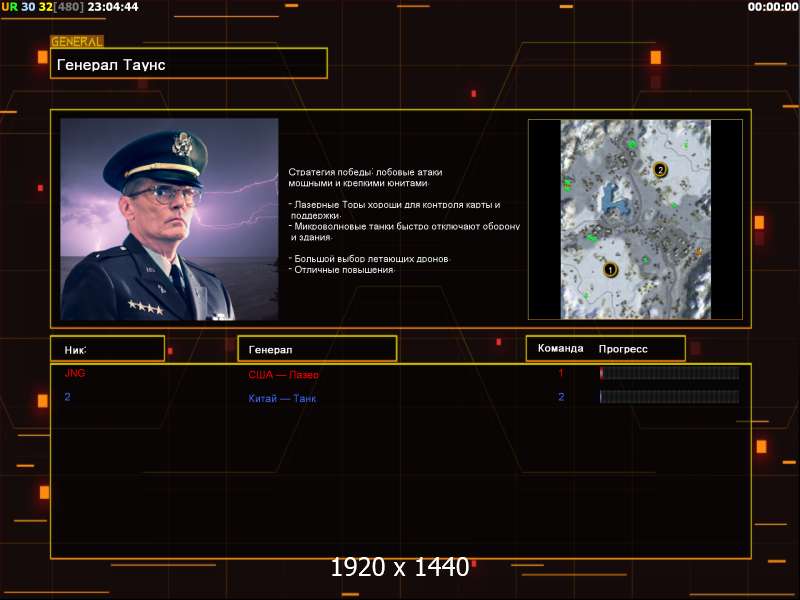Image resolution: width=800 pixels, height=600 pixels.
Task: Click 'США — Лазер' general entry
Action: pyautogui.click(x=283, y=374)
